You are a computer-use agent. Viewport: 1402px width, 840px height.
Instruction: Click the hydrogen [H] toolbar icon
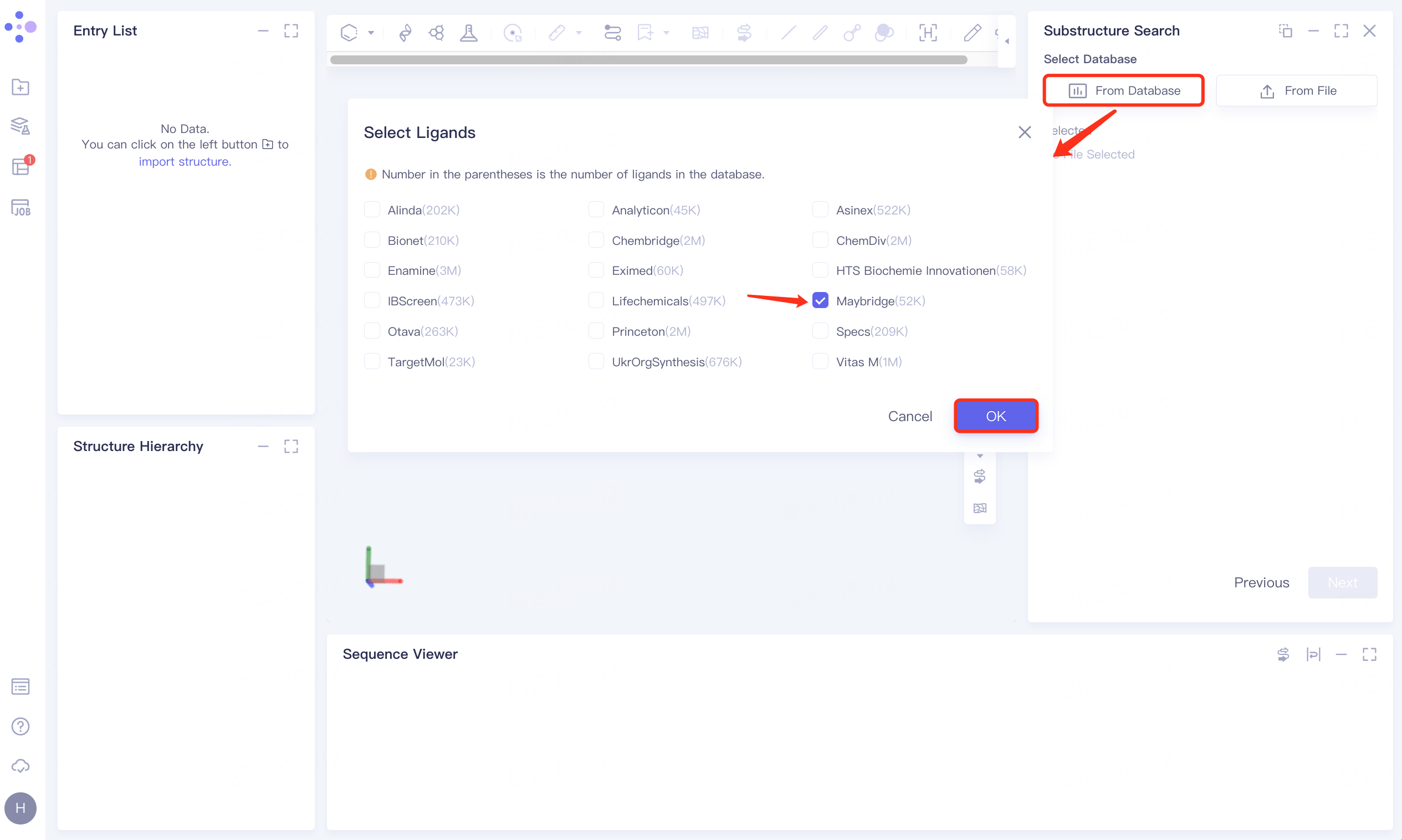click(x=928, y=33)
